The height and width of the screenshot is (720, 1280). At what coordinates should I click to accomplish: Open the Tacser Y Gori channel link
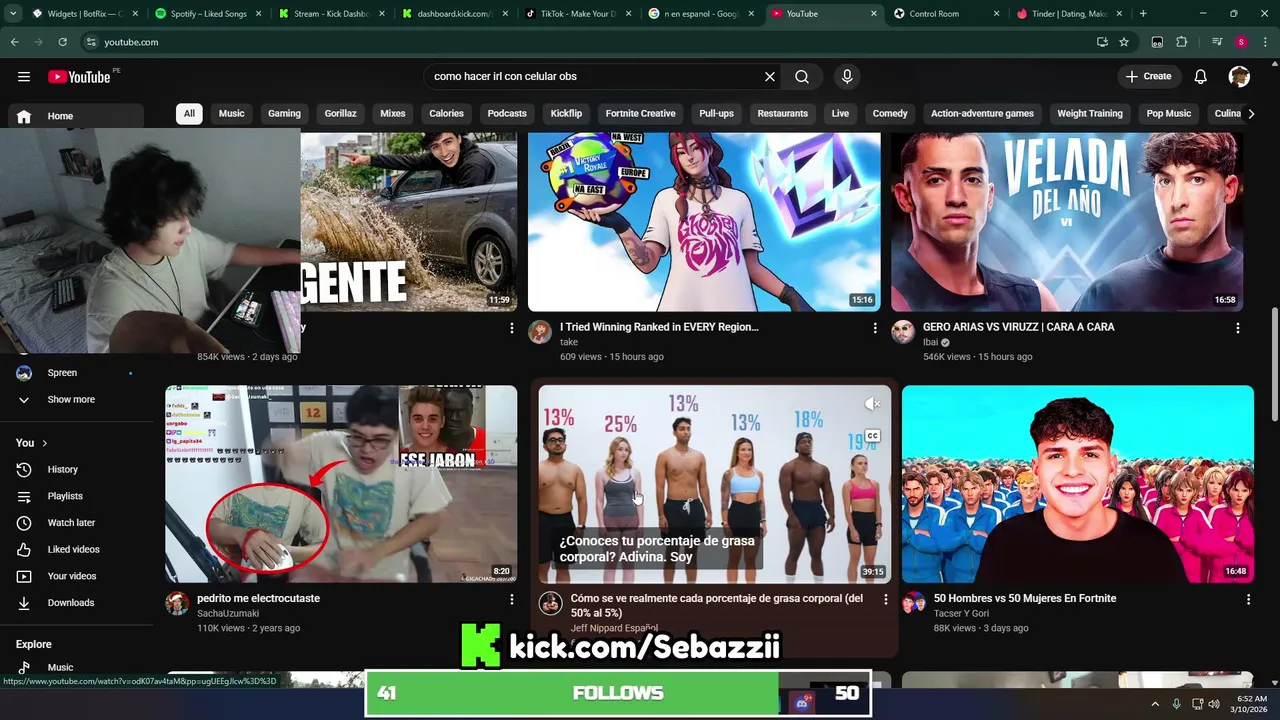(x=961, y=614)
